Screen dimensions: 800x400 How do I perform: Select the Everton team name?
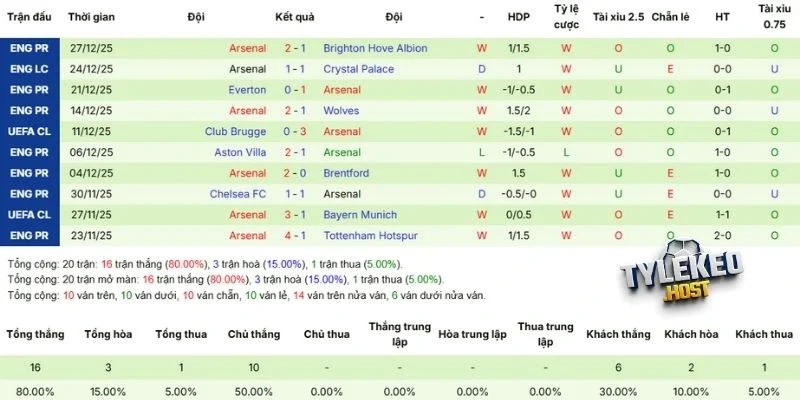(248, 90)
